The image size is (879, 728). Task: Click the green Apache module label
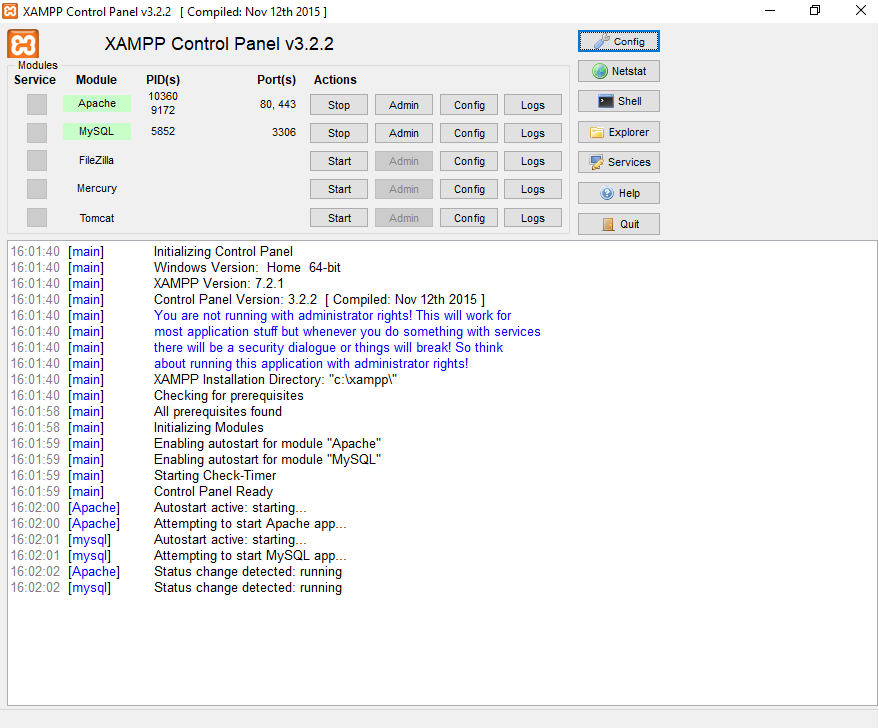(x=96, y=103)
